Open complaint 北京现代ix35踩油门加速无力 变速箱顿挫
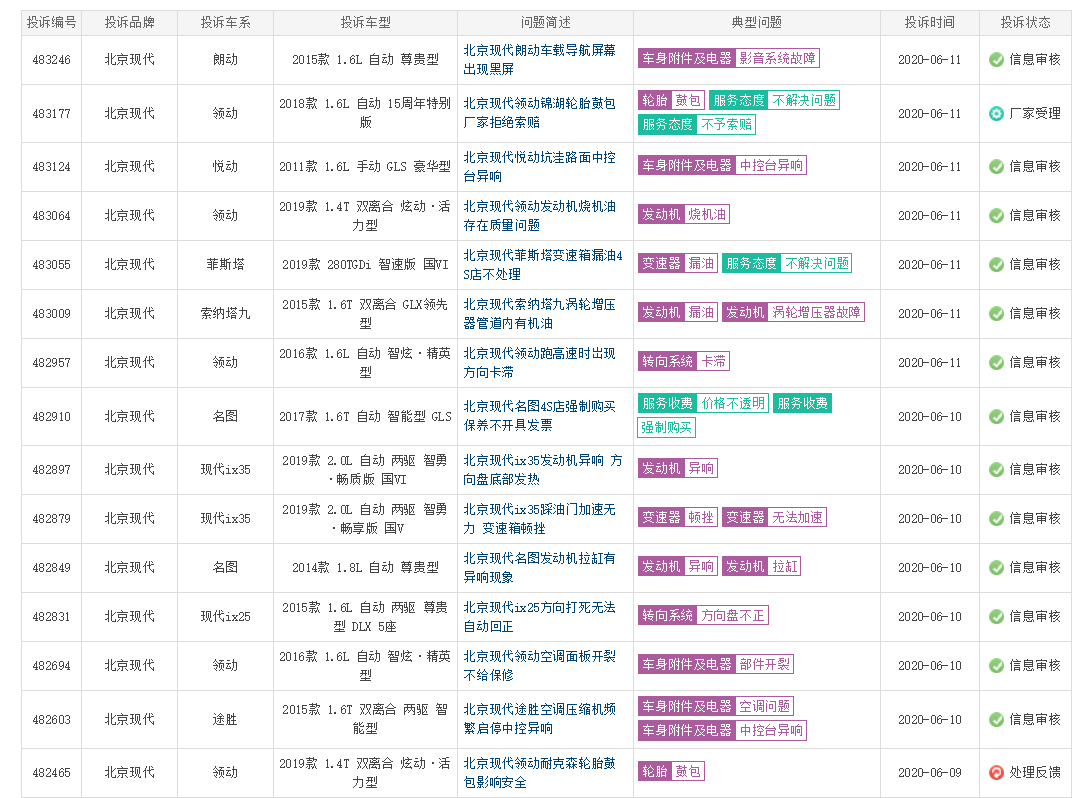Screen dimensions: 1091x798 (x=539, y=519)
